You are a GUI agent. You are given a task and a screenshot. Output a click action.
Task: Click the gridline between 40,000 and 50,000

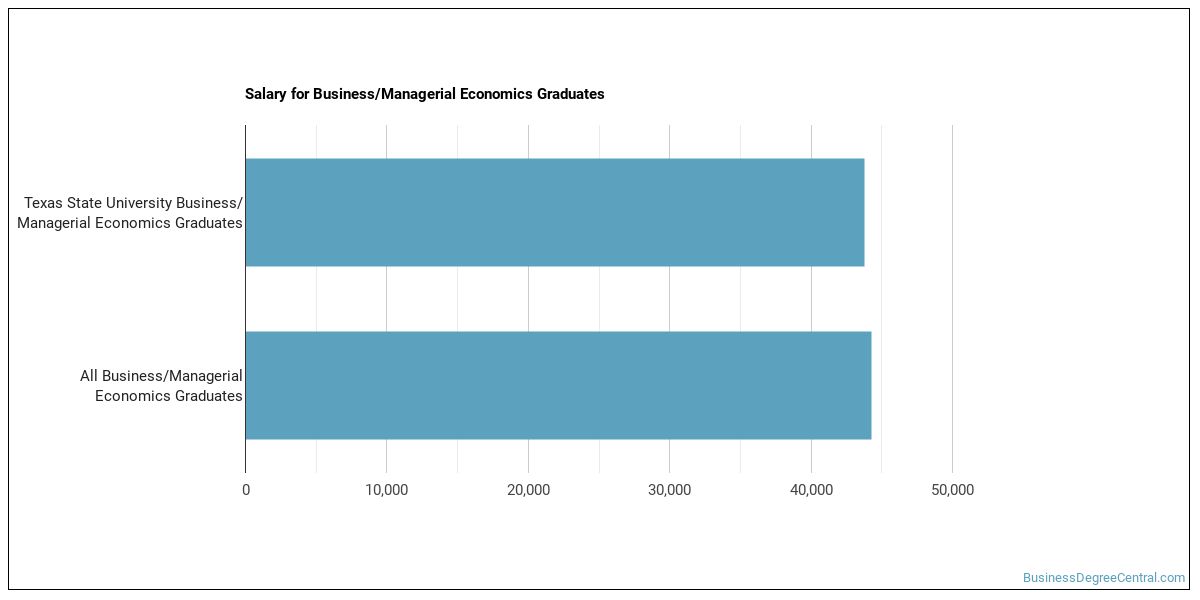pyautogui.click(x=882, y=298)
